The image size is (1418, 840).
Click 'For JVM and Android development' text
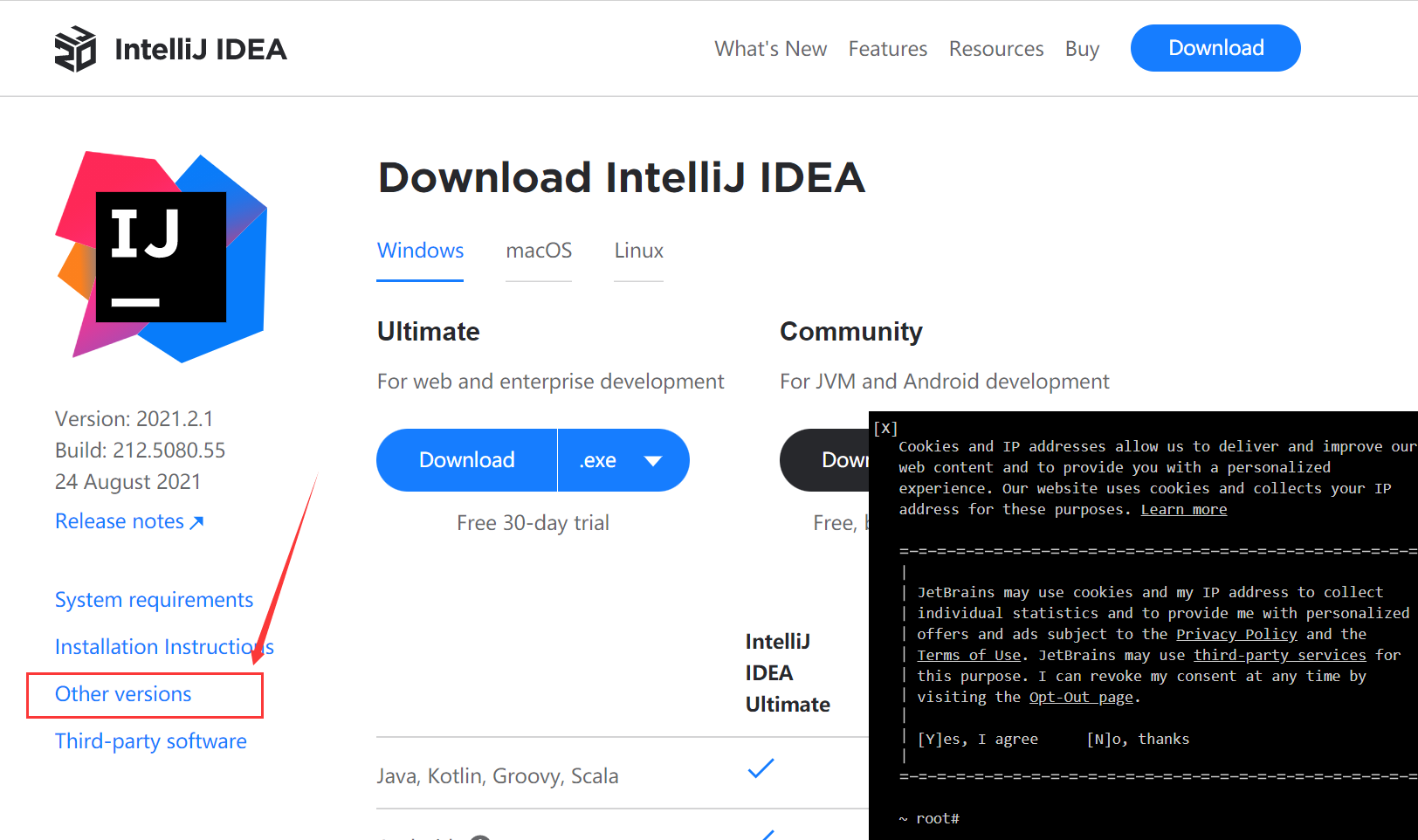coord(945,382)
